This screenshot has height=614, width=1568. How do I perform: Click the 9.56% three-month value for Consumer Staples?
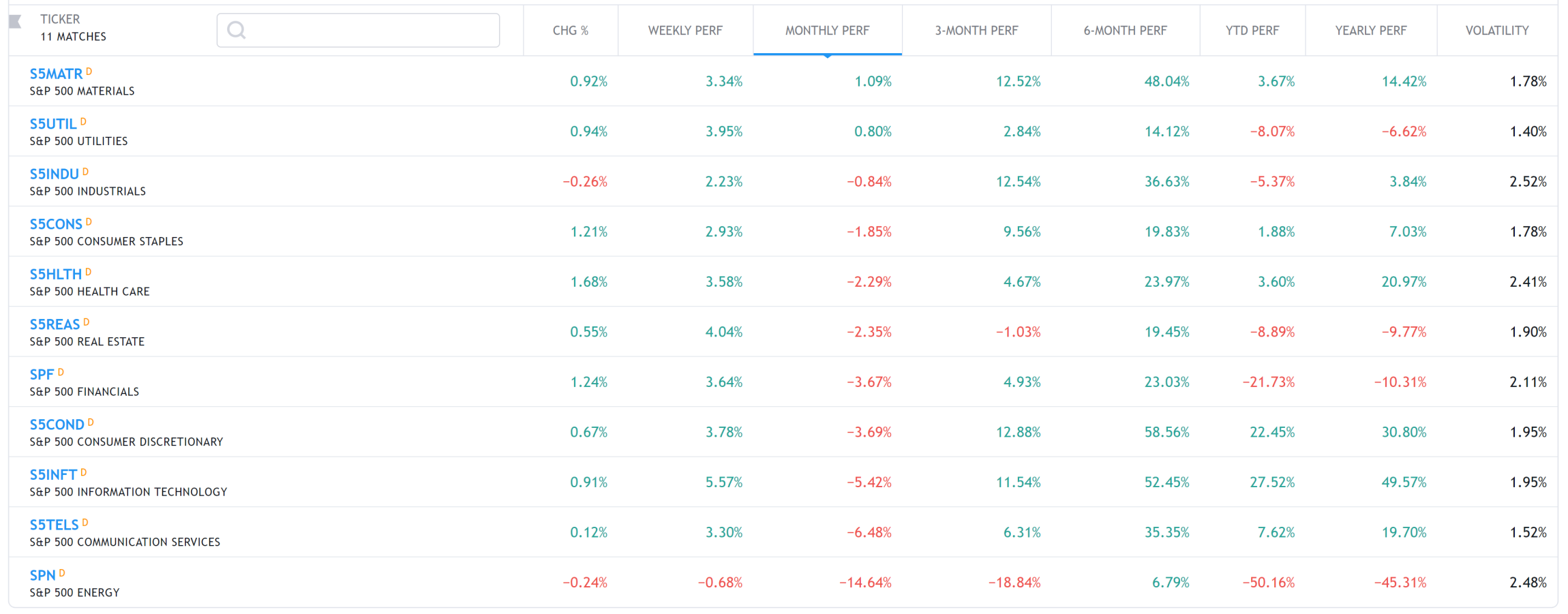point(1022,232)
